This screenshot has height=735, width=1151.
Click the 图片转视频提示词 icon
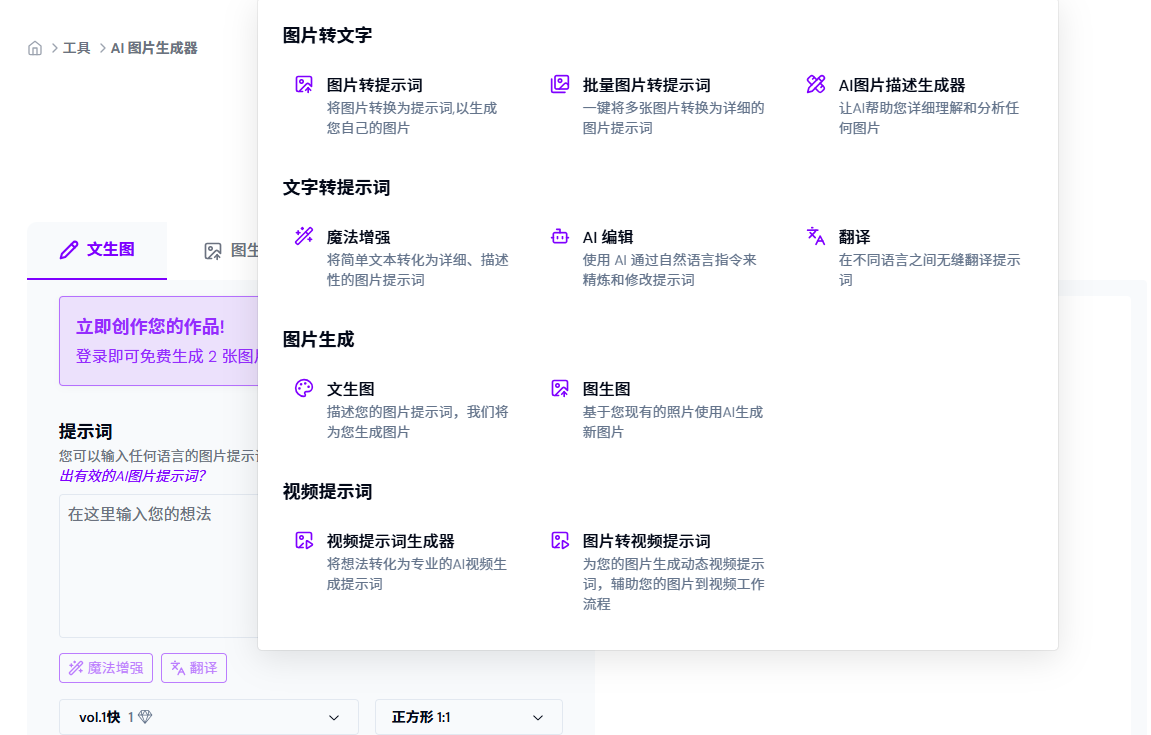point(560,541)
